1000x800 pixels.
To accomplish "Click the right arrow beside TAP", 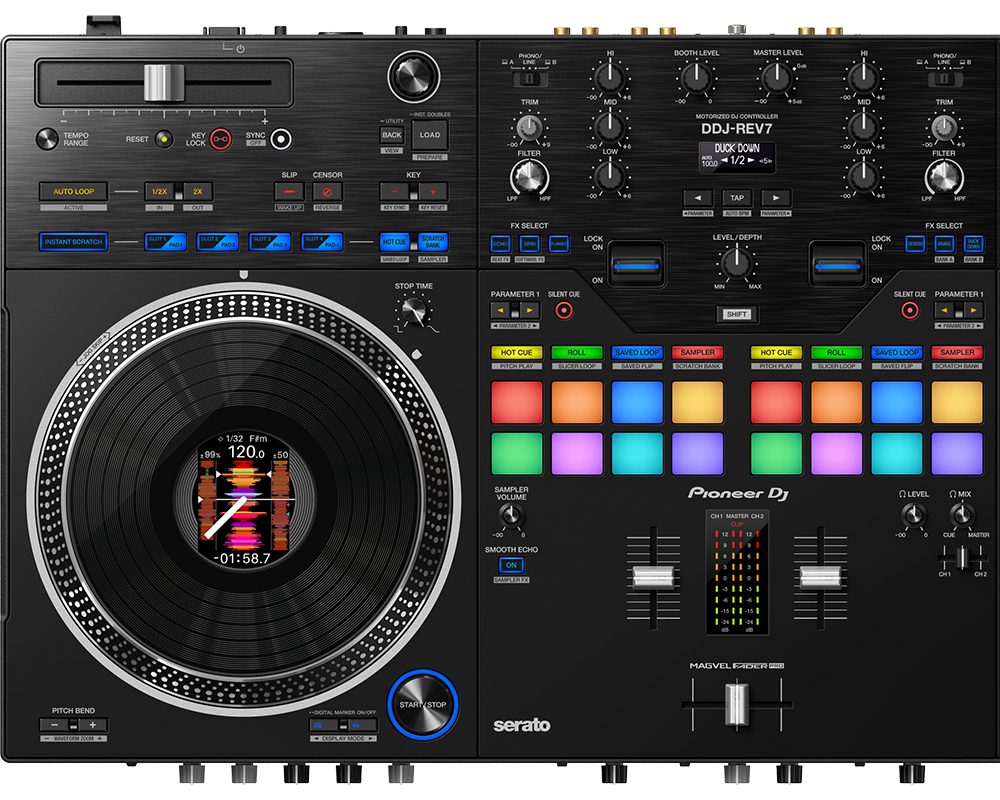I will pyautogui.click(x=776, y=198).
